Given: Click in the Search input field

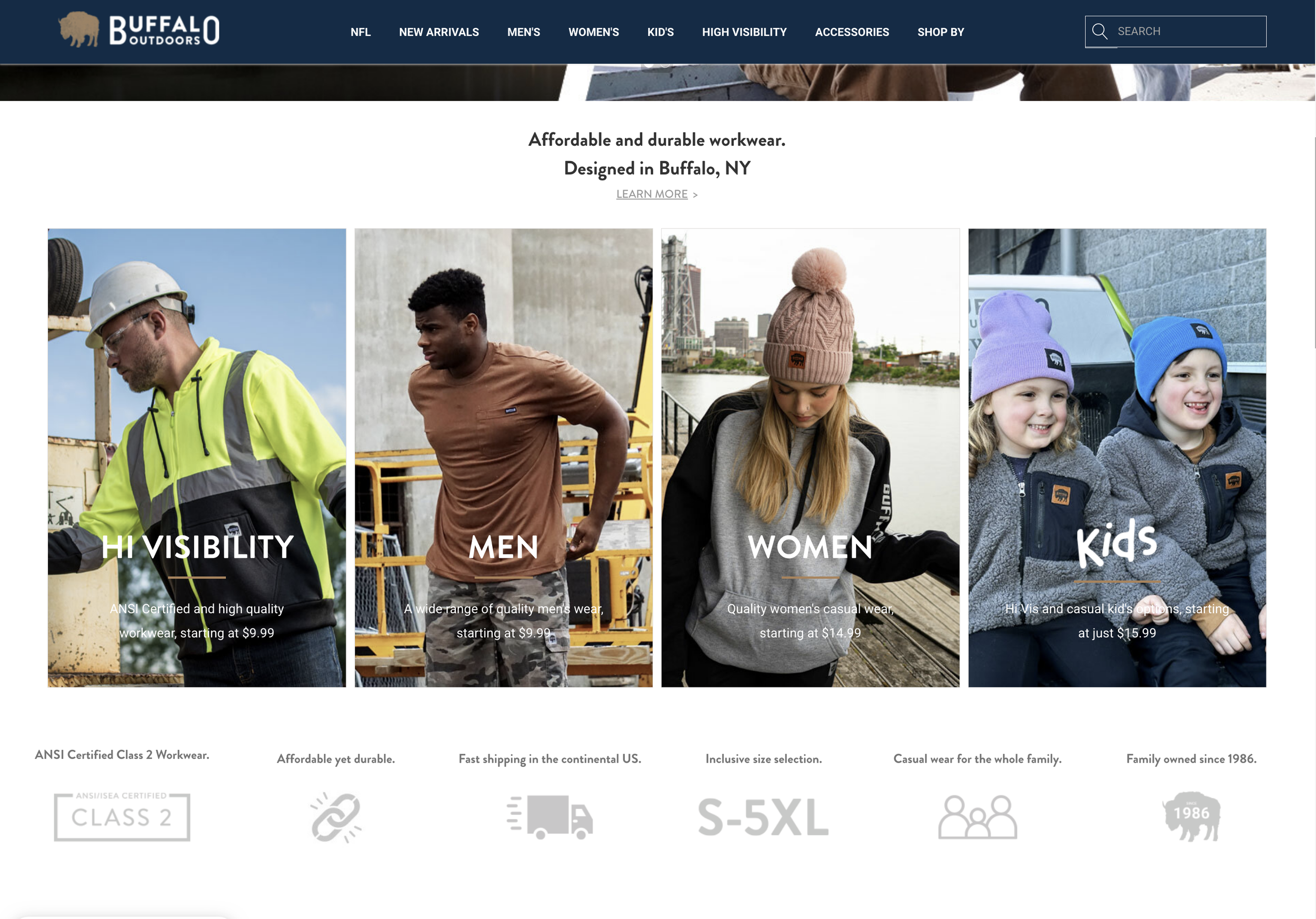Looking at the screenshot, I should (1187, 31).
